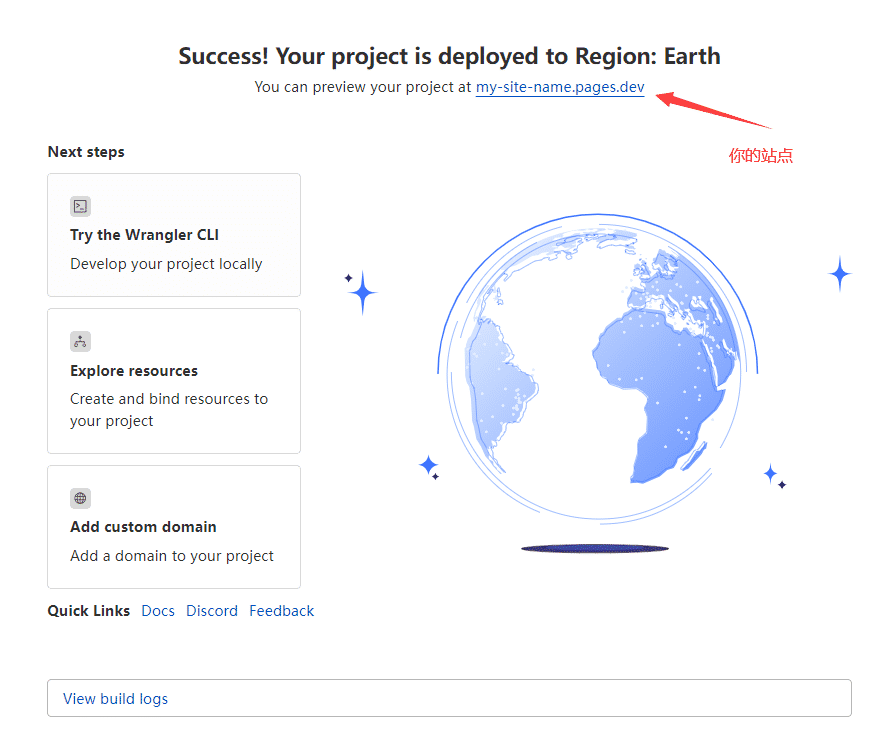
Task: Click the Next steps heading
Action: 86,152
